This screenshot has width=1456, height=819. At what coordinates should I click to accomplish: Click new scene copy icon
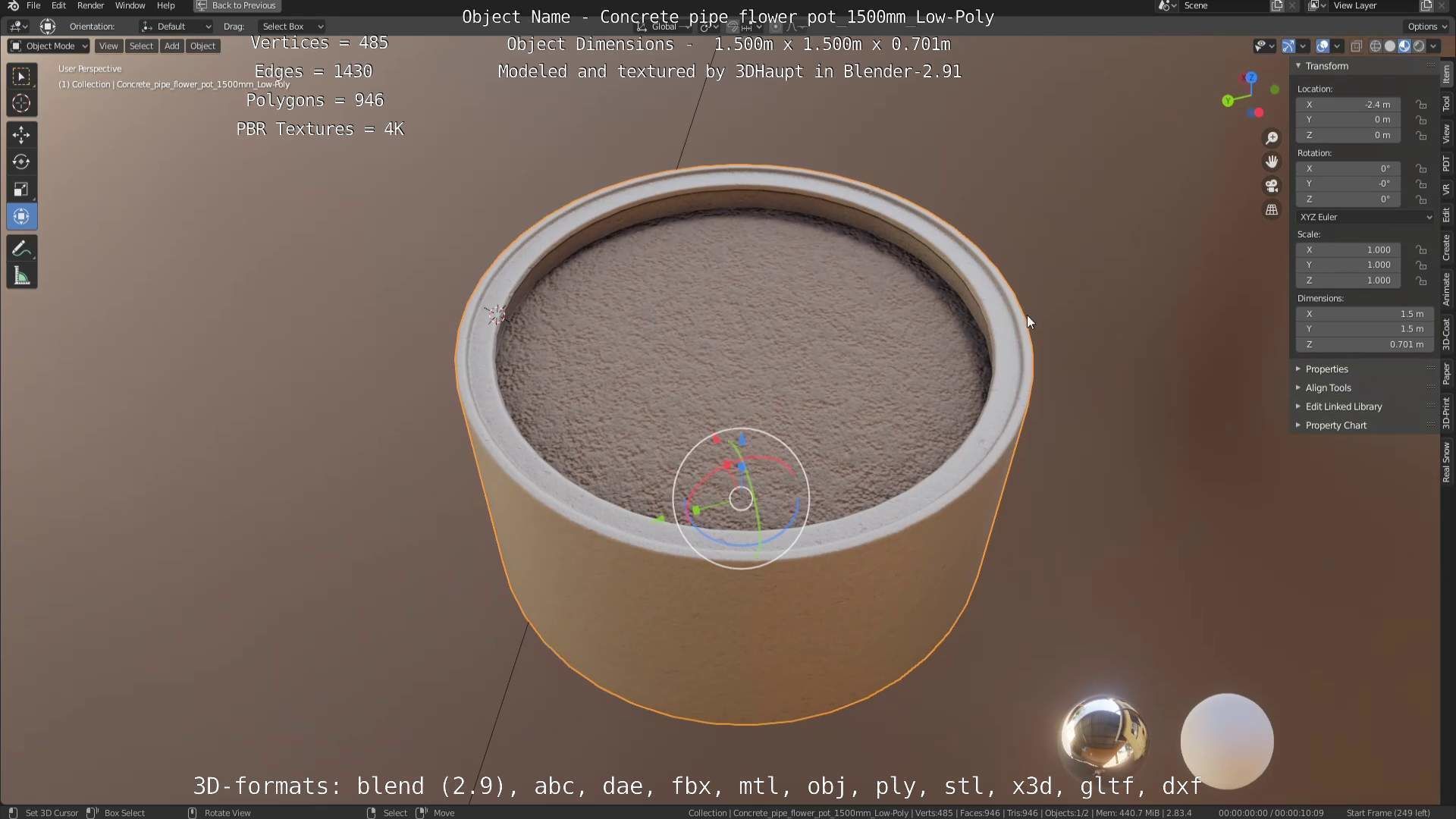[1277, 5]
